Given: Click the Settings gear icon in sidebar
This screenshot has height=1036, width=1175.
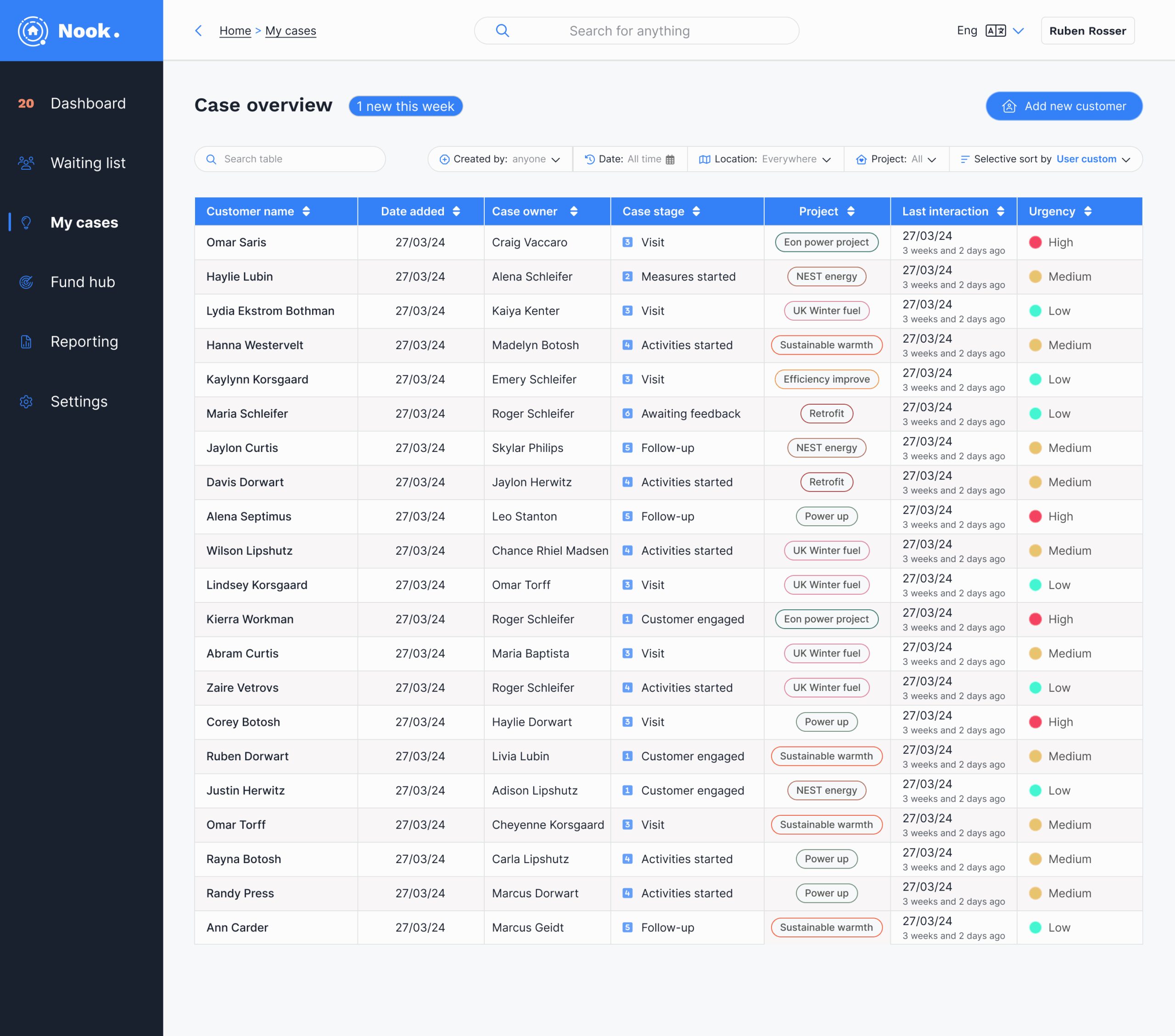Looking at the screenshot, I should (26, 401).
